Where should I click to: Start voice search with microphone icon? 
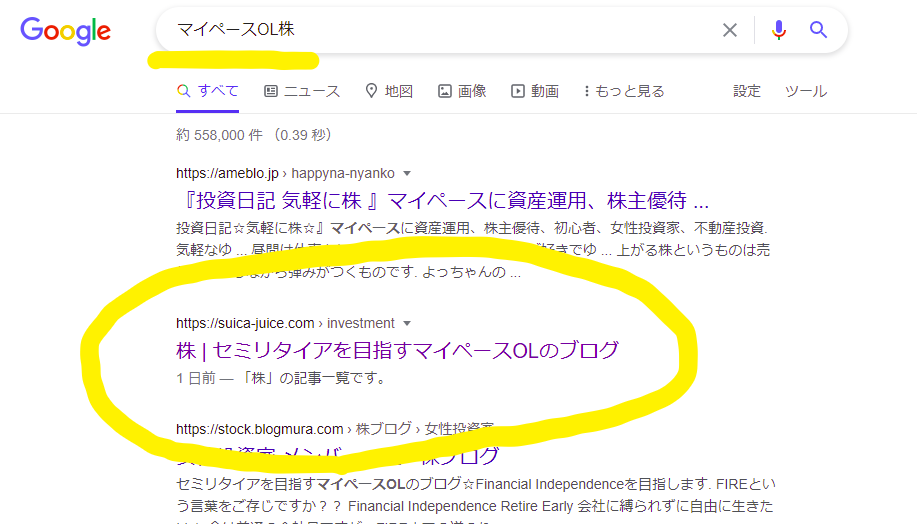click(x=779, y=30)
